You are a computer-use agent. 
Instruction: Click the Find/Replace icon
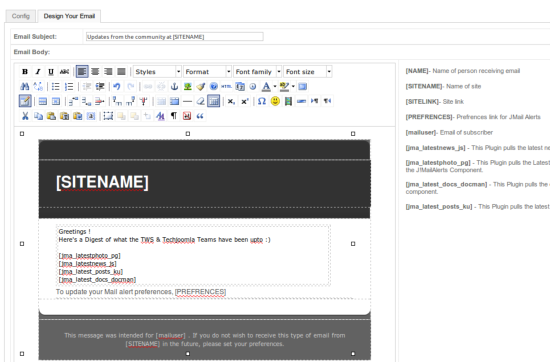[x=38, y=86]
